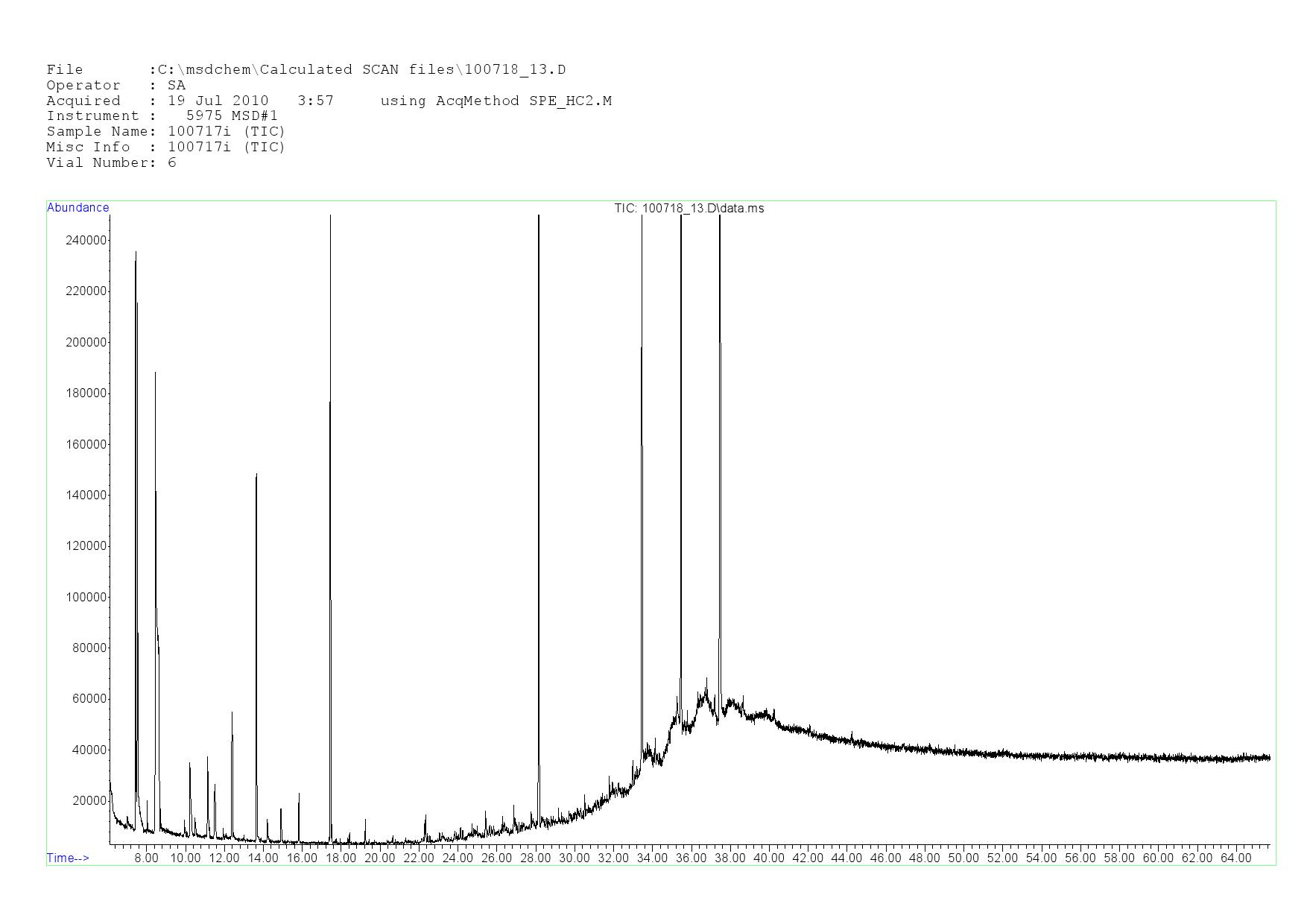The width and height of the screenshot is (1307, 924).
Task: Select the Misc Info value "100717i (TIC)"
Action: [x=227, y=148]
